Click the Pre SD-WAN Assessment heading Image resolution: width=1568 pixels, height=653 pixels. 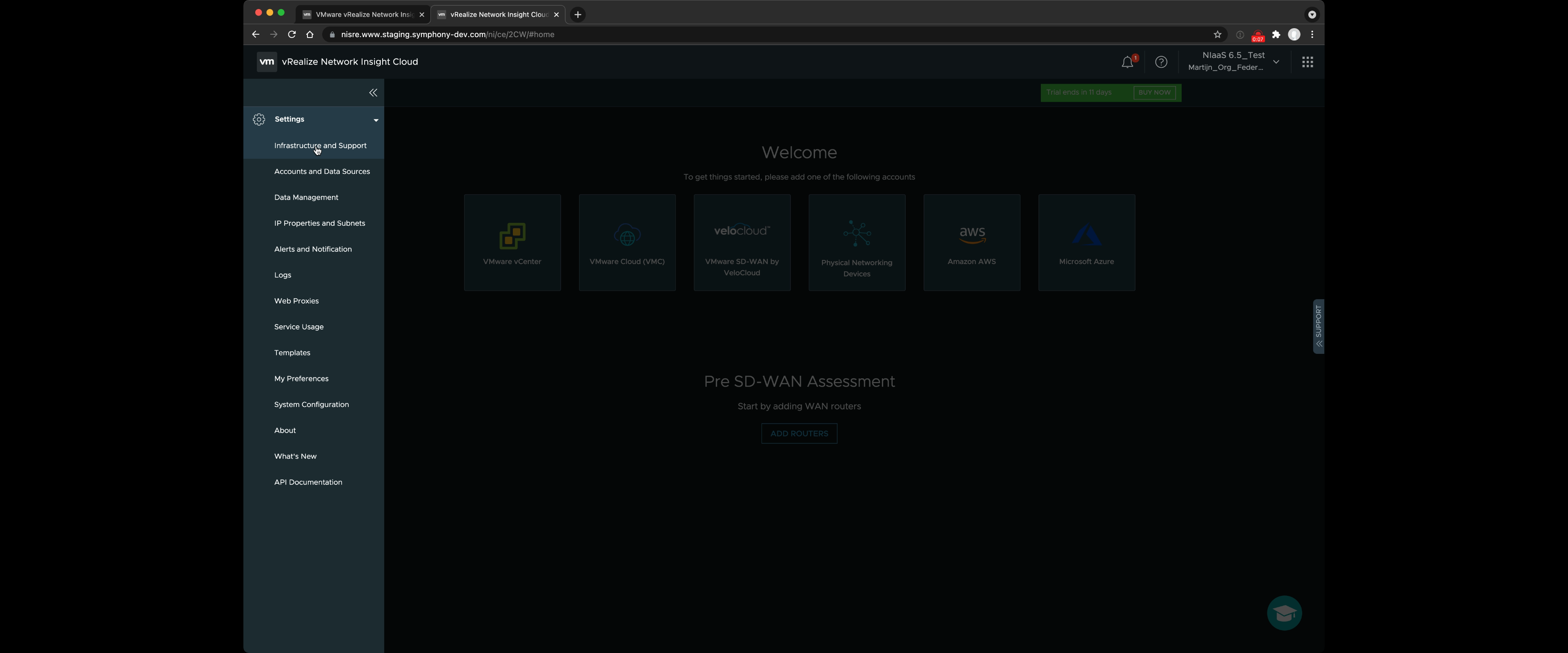(799, 381)
